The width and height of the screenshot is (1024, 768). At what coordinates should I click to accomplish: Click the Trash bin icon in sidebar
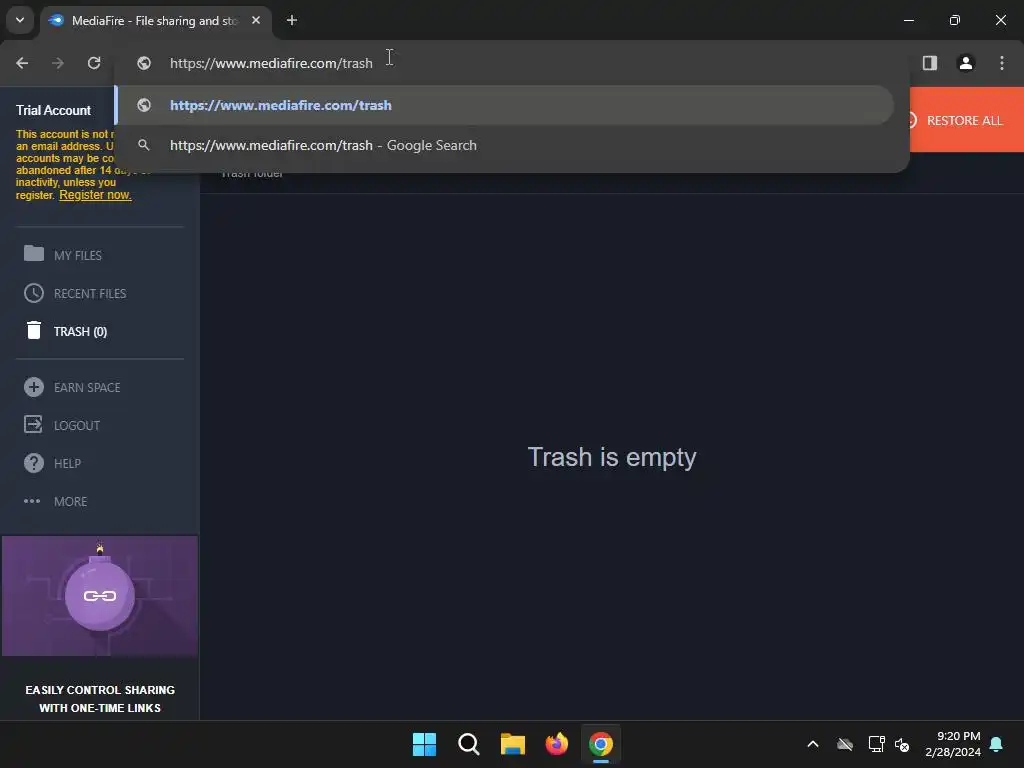[34, 330]
